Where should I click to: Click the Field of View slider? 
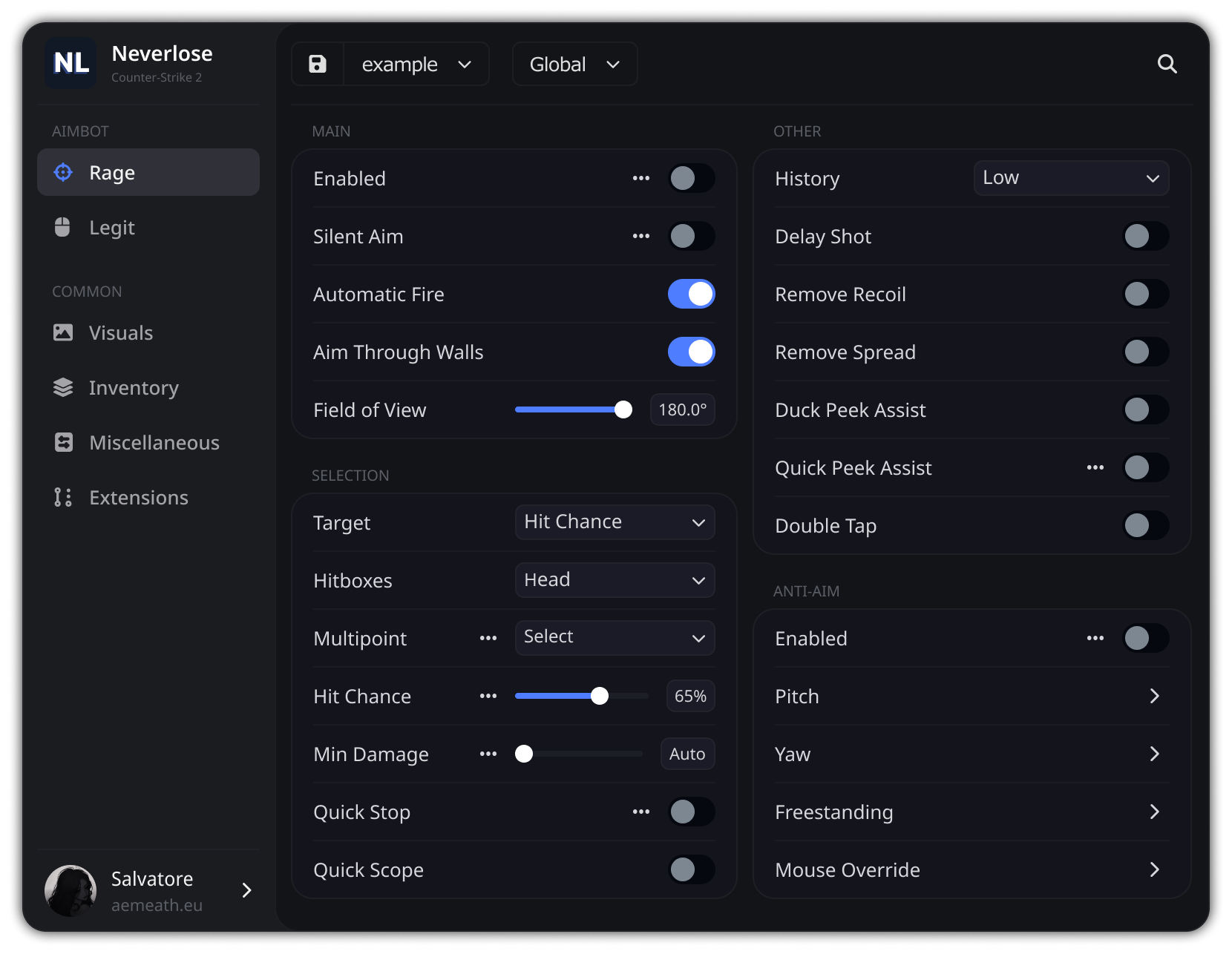pos(574,409)
